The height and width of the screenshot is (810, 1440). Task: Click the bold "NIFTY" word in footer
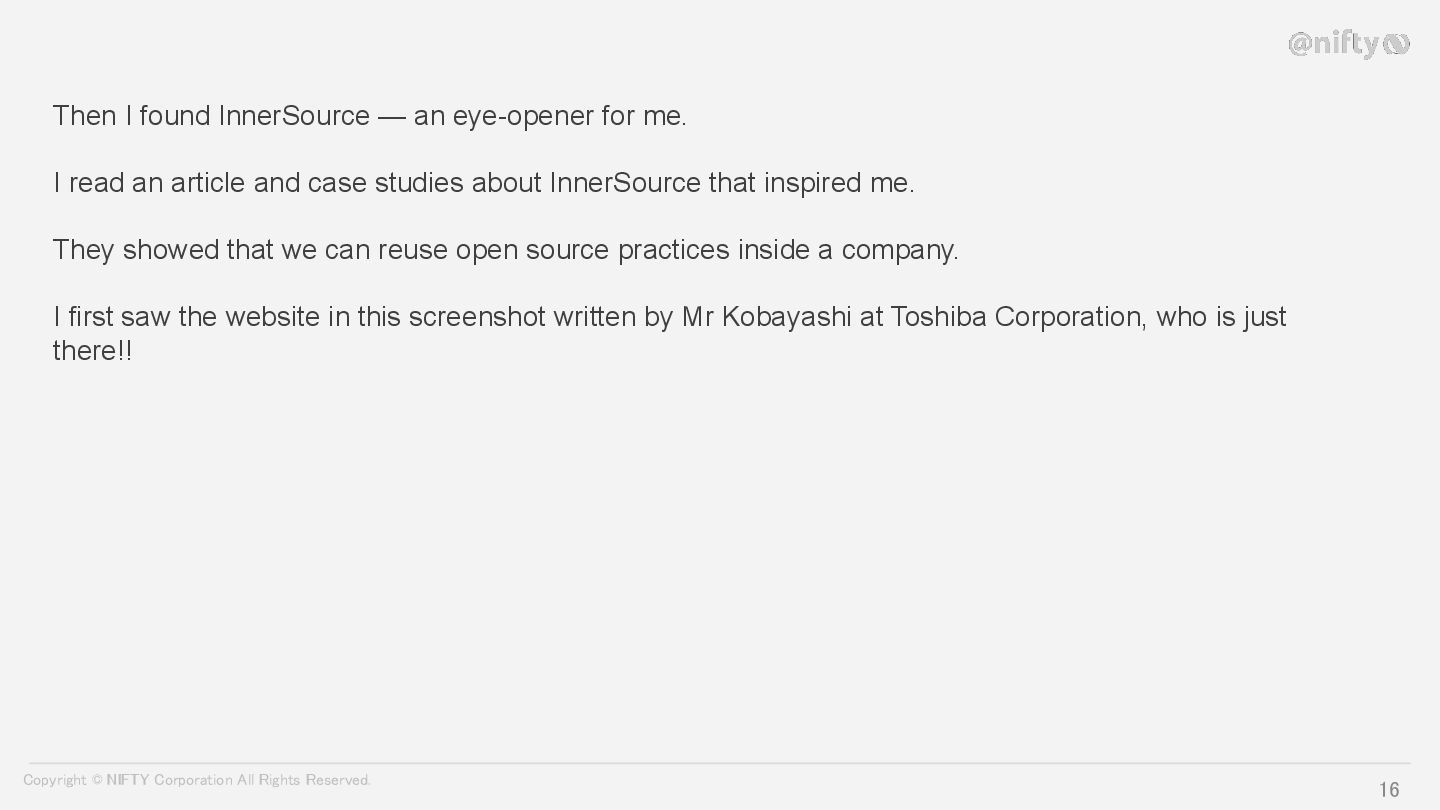click(127, 780)
